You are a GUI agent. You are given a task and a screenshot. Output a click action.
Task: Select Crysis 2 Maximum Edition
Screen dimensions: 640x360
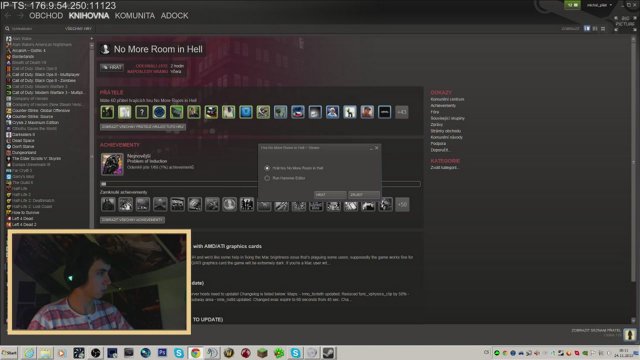35,122
